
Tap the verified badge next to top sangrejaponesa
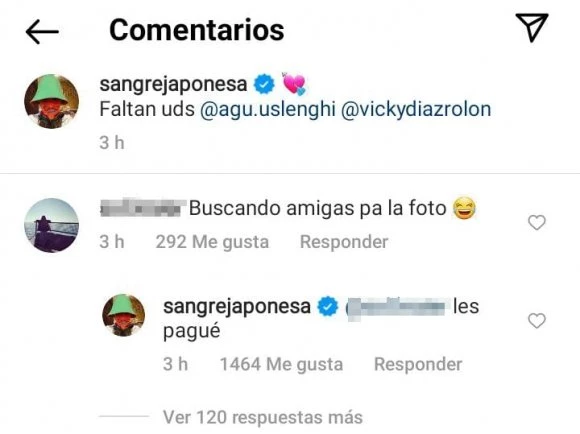264,84
